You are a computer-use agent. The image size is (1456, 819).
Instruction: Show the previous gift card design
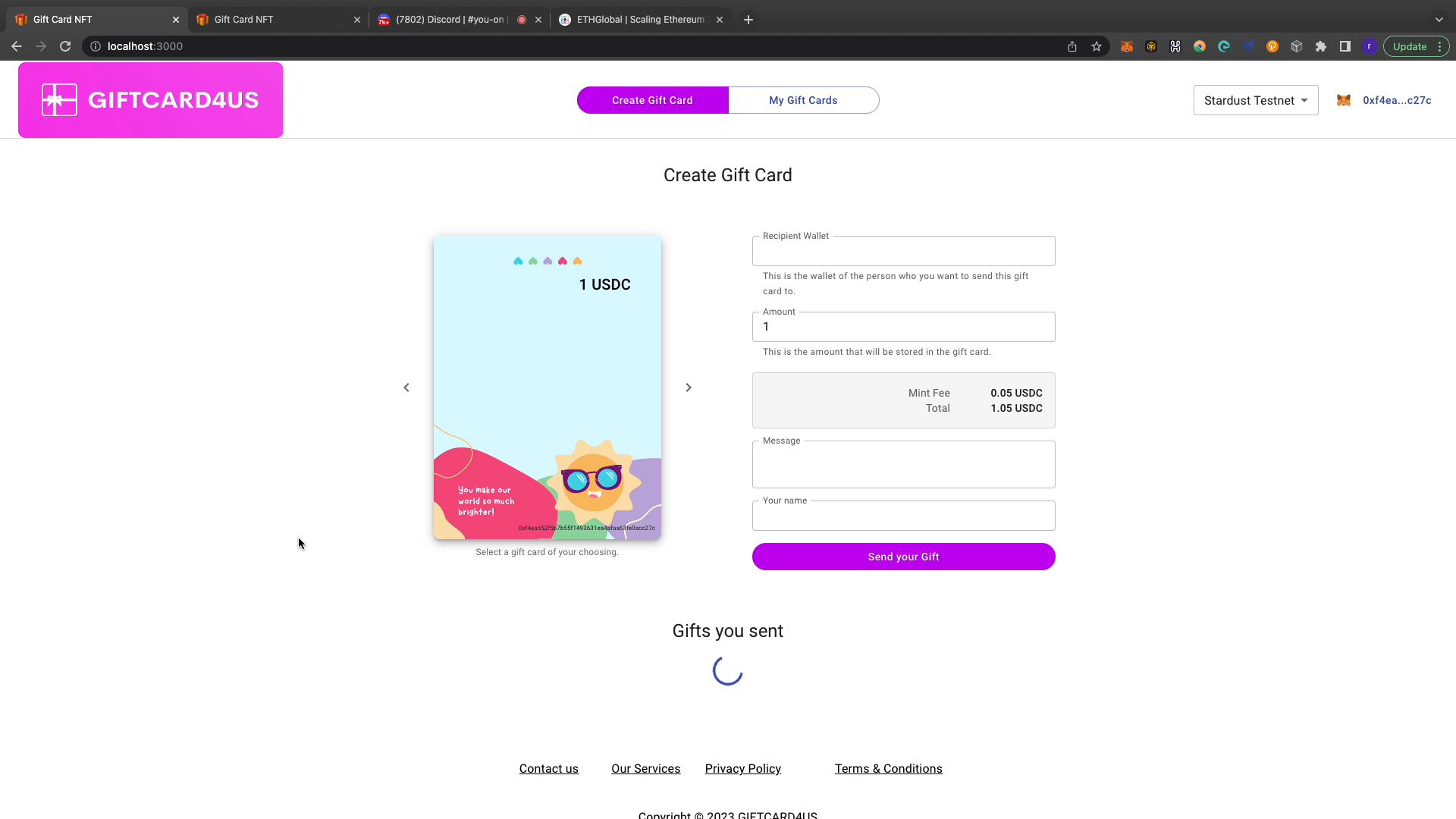click(406, 388)
